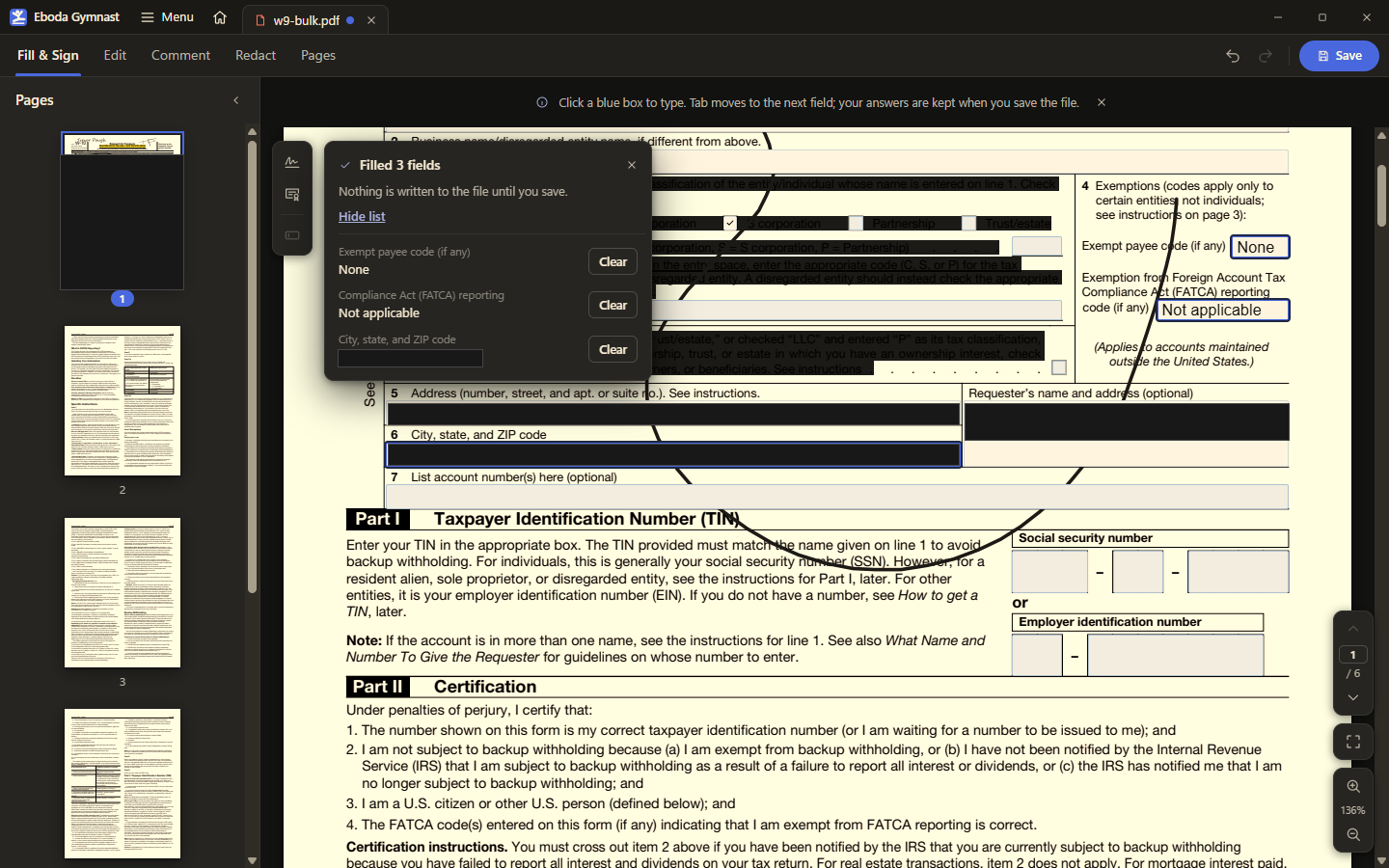This screenshot has height=868, width=1389.
Task: Click the Pages panel scrollbar down arrow
Action: (x=252, y=860)
